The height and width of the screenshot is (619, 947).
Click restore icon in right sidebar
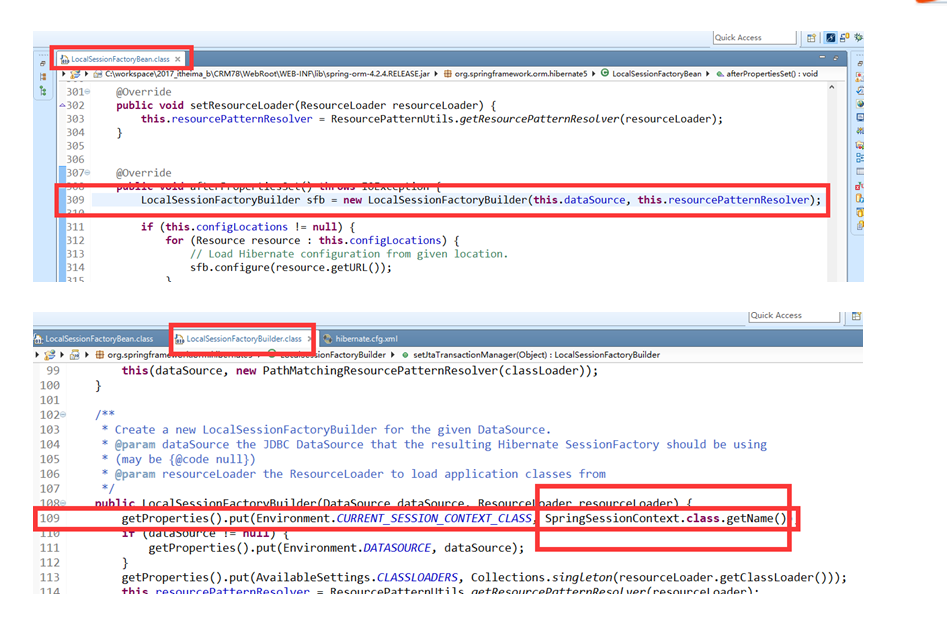(860, 63)
